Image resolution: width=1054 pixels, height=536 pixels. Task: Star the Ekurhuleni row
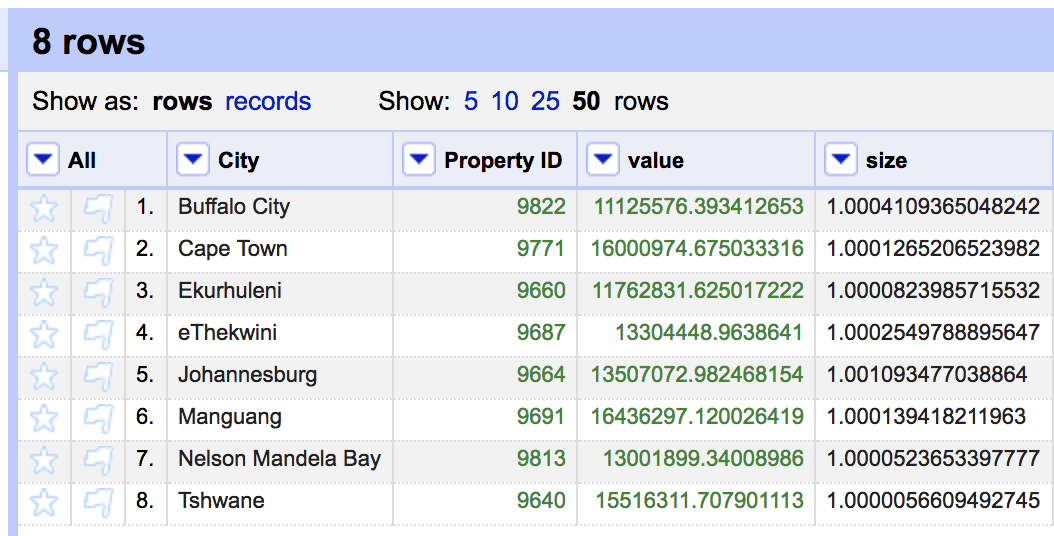click(x=44, y=292)
